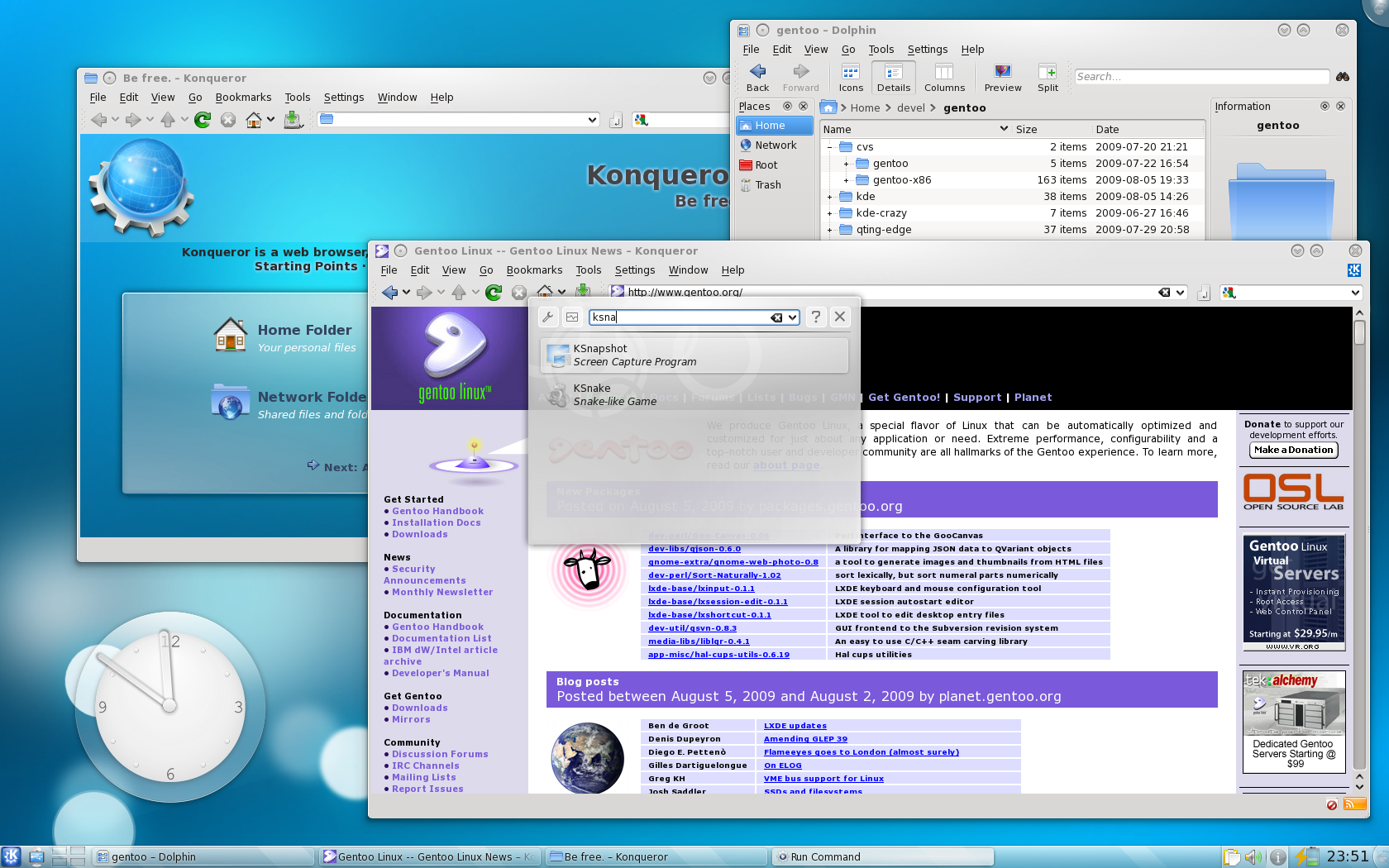Close the Dolphin Information panel
1389x868 pixels.
coord(1340,106)
